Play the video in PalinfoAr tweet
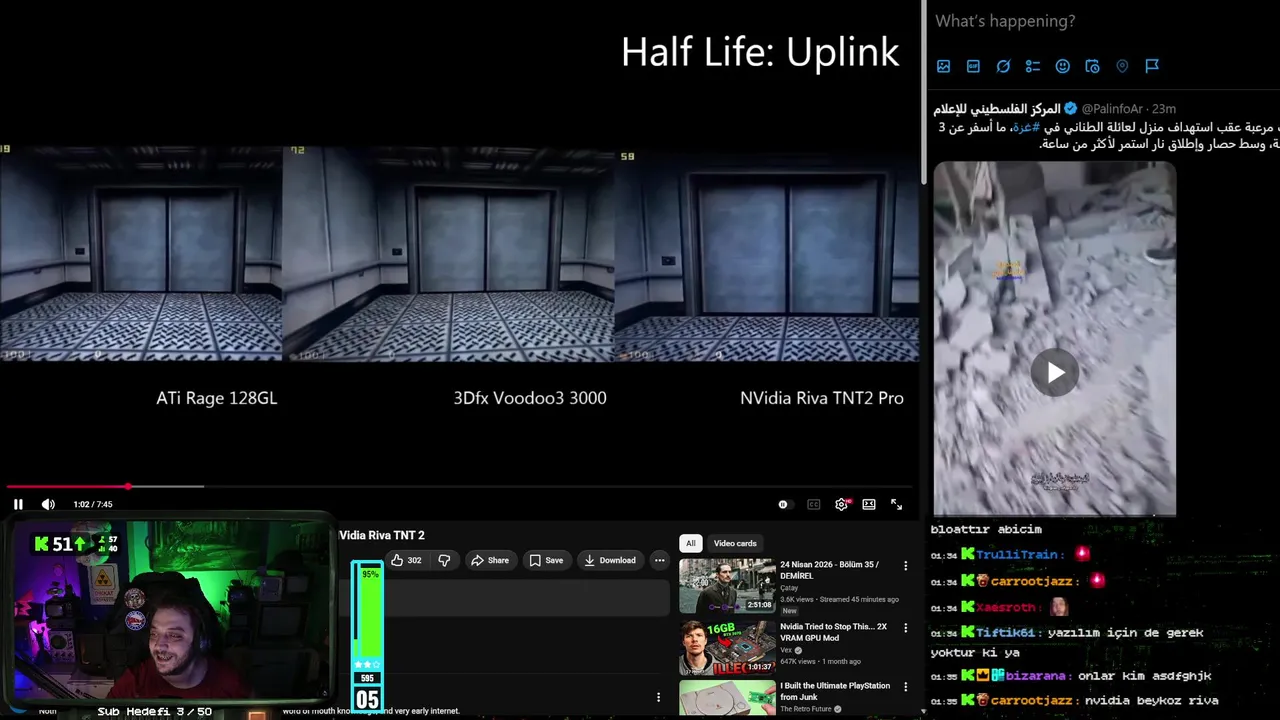This screenshot has height=720, width=1280. (x=1055, y=373)
